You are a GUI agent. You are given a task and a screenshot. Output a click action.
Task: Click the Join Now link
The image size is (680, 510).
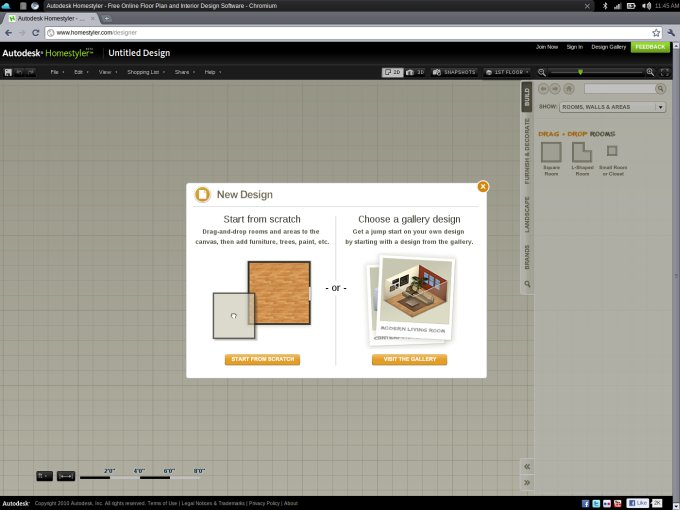547,47
